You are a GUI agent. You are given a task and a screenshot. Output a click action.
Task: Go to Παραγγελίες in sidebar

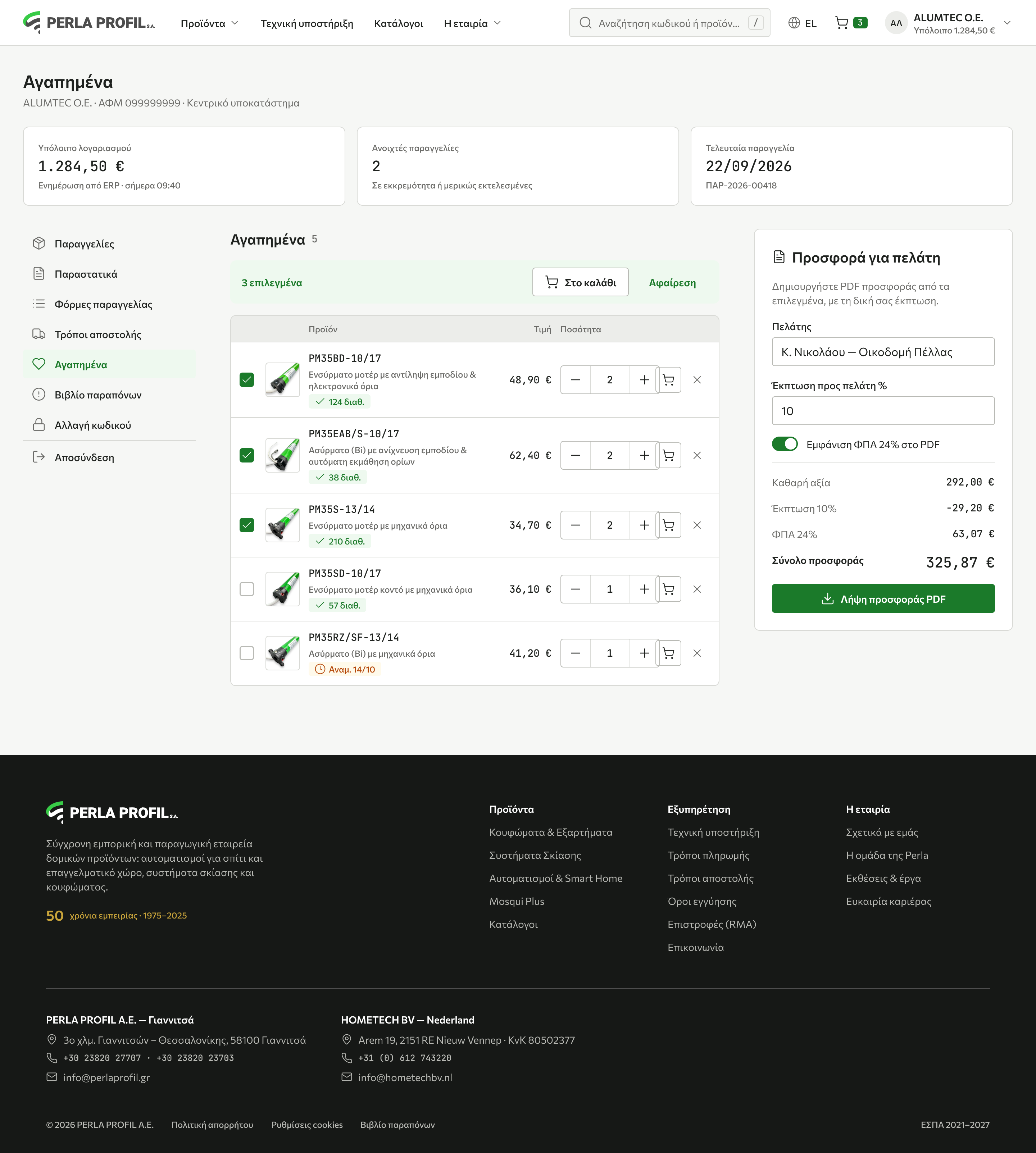109,243
